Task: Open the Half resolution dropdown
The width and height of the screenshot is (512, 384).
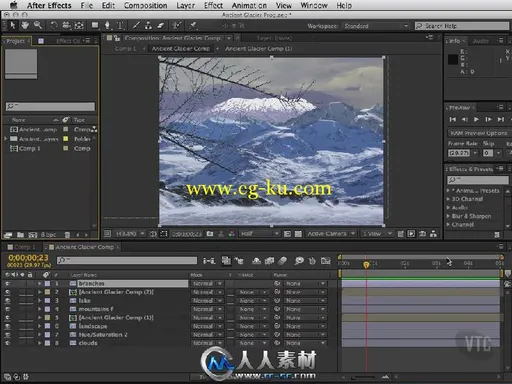Action: pos(259,234)
